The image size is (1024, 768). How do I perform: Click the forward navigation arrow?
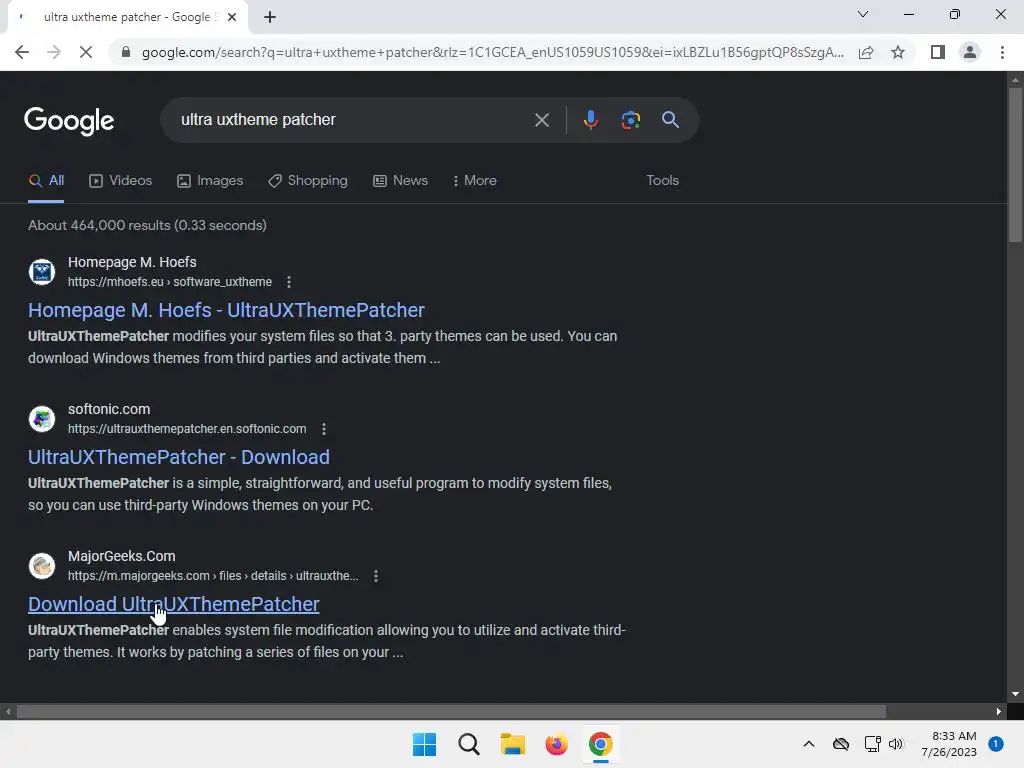54,52
